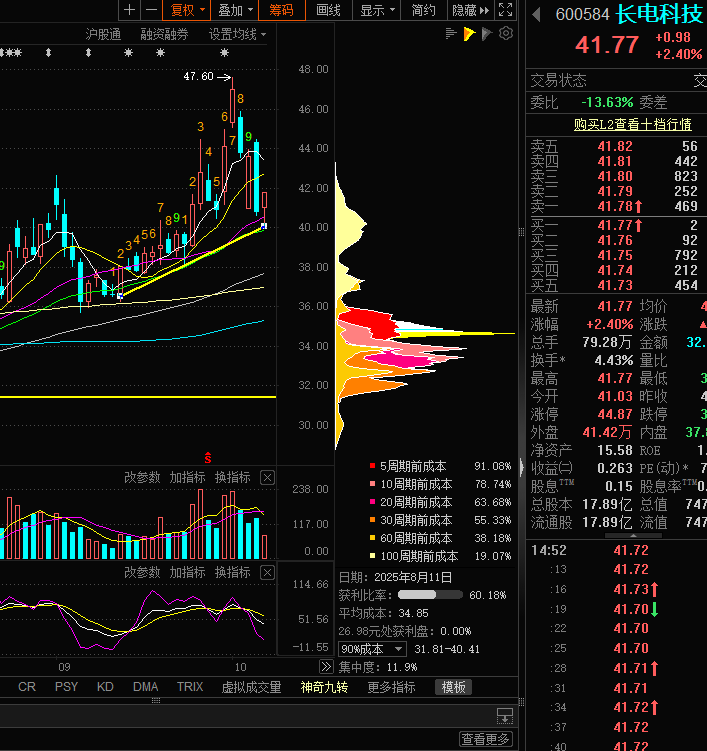
Task: Open the 显示 dropdown
Action: point(377,10)
